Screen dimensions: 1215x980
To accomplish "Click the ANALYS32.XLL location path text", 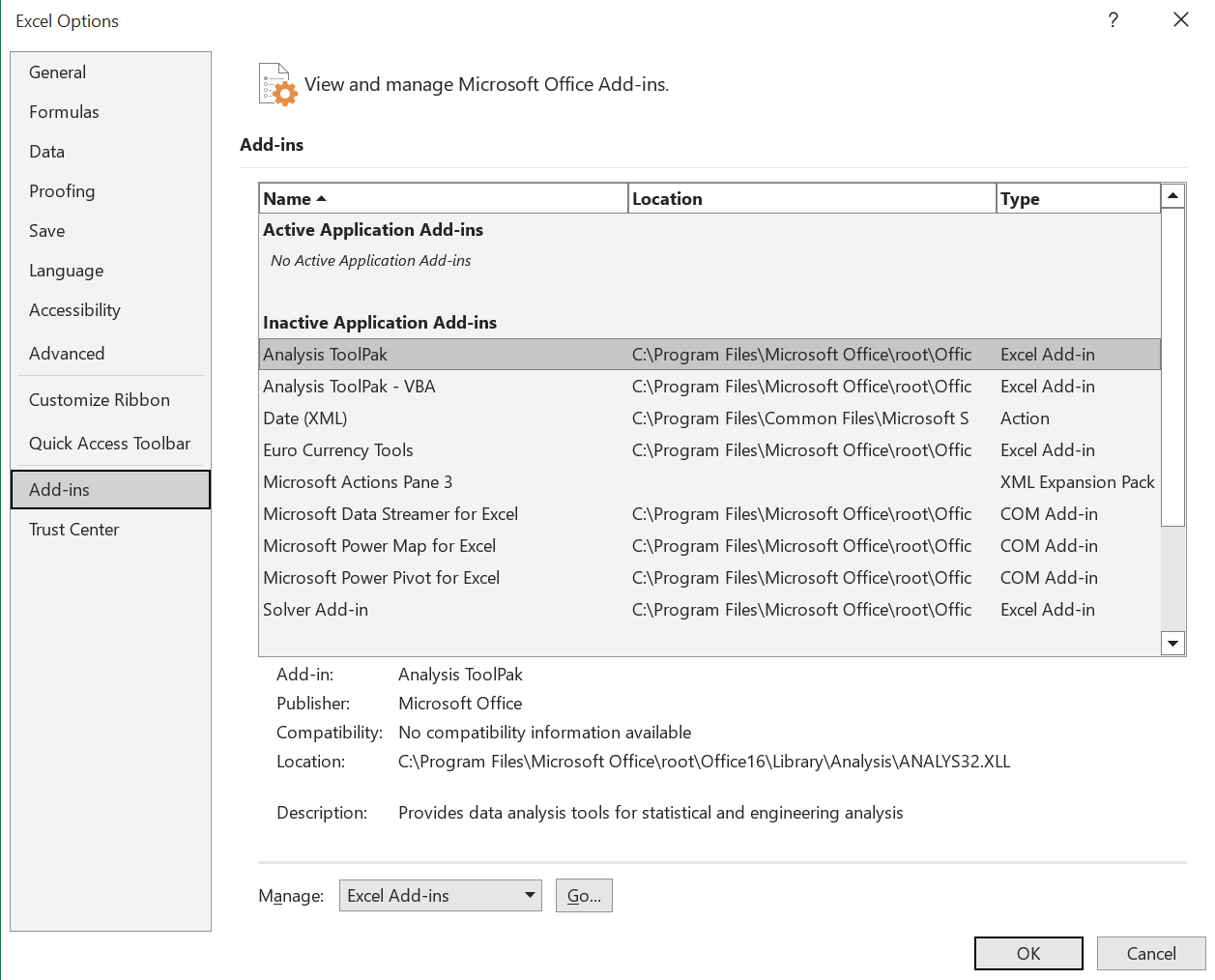I will 705,762.
